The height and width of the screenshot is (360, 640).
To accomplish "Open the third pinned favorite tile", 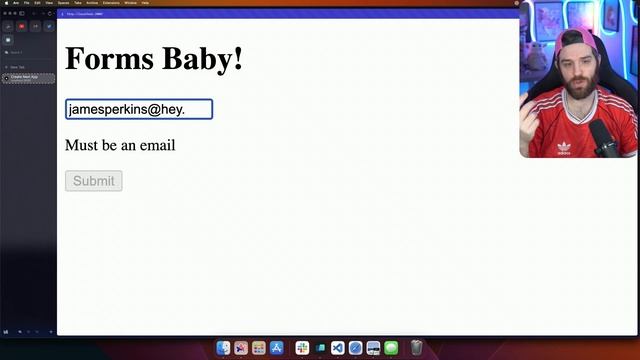I will [x=36, y=27].
